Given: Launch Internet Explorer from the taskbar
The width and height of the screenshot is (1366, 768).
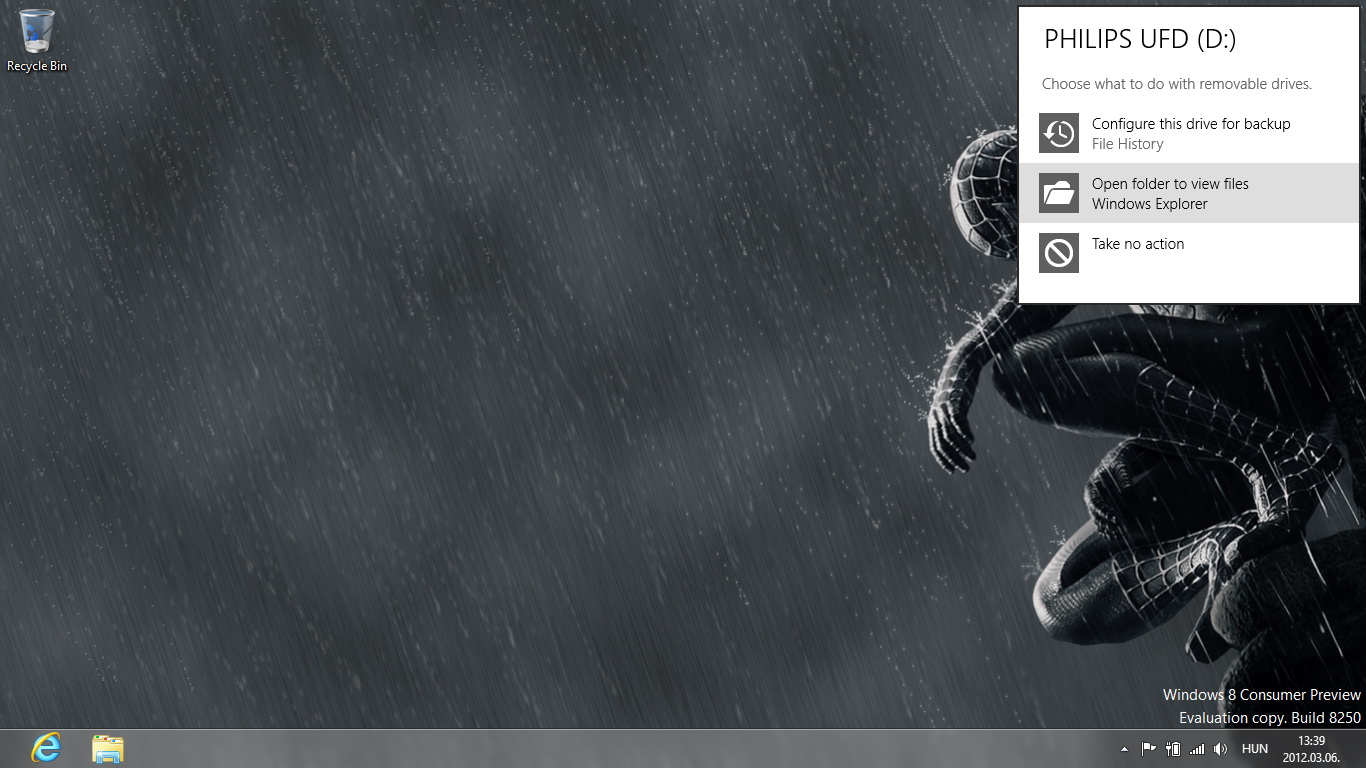Looking at the screenshot, I should (x=46, y=748).
